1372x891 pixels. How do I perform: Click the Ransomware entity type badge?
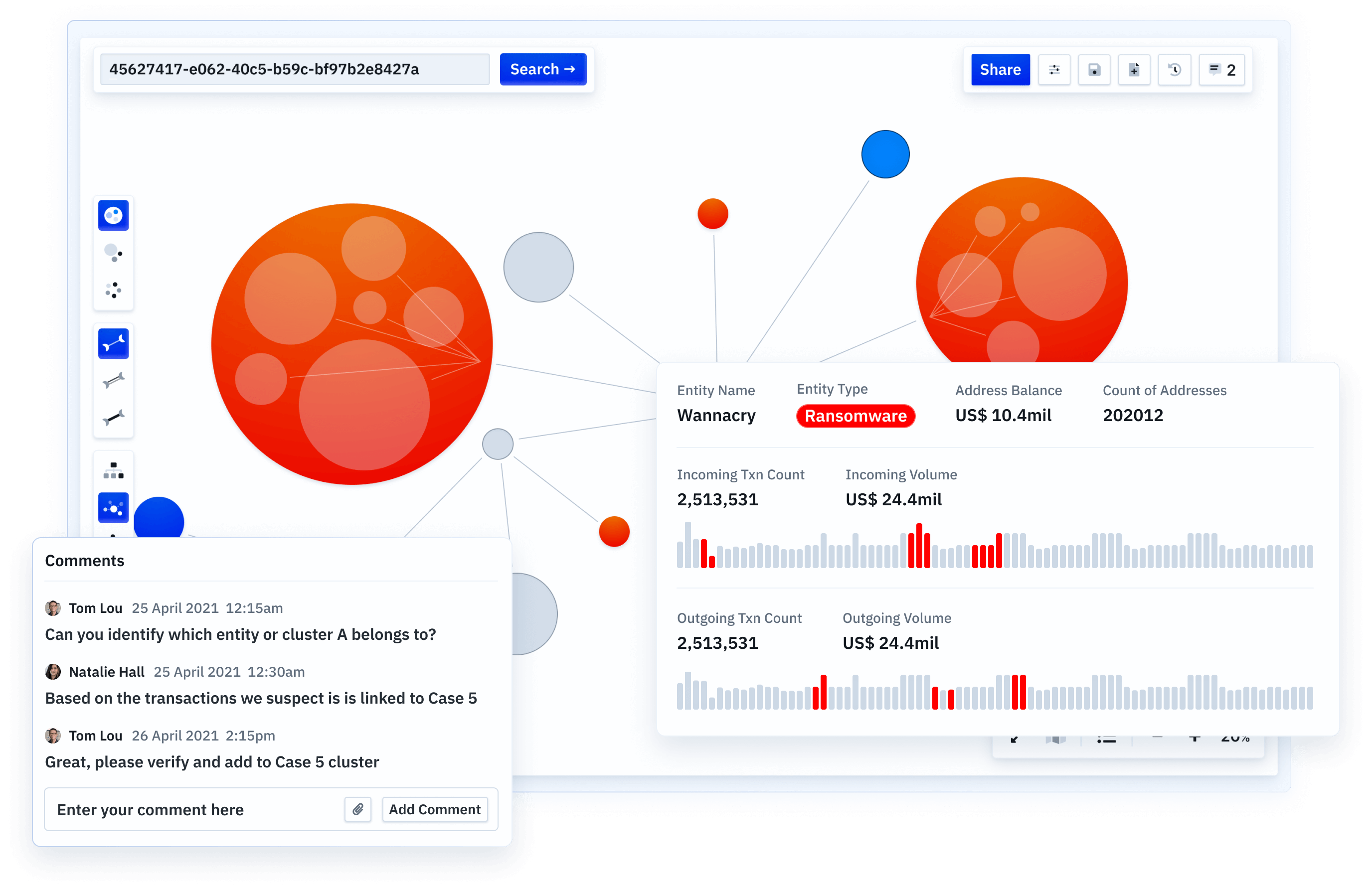855,416
